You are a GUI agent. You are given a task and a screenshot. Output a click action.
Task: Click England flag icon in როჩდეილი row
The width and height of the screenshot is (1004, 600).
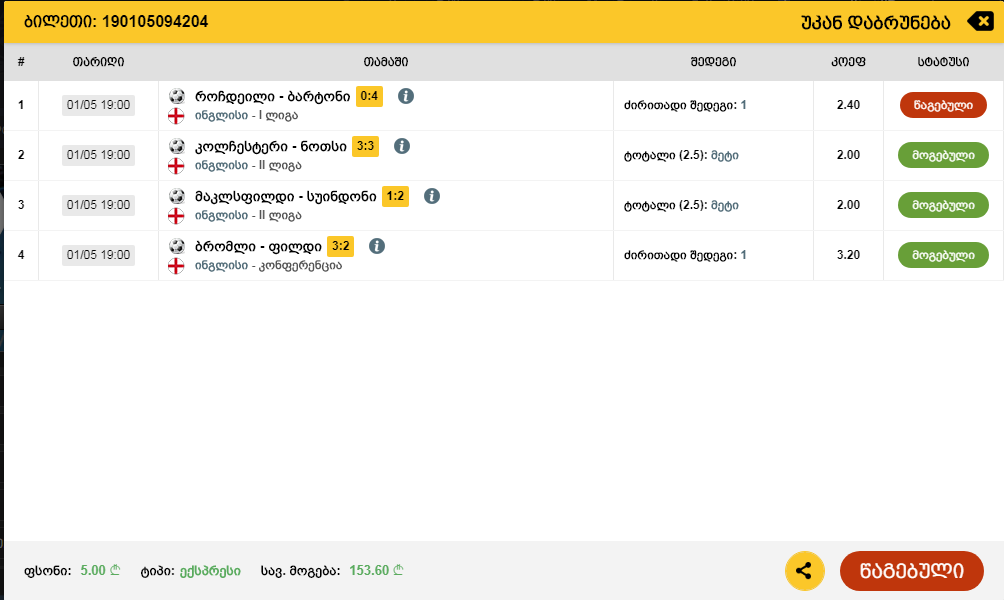point(176,116)
